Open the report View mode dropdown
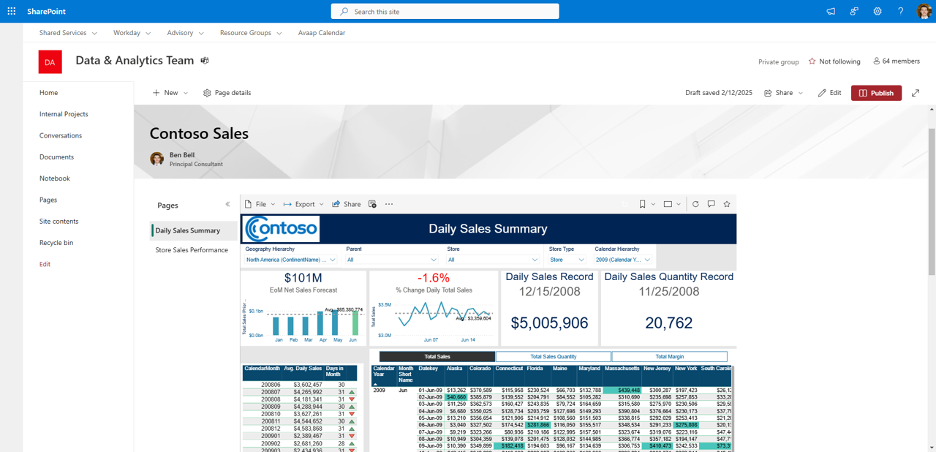The image size is (936, 452). (x=672, y=204)
